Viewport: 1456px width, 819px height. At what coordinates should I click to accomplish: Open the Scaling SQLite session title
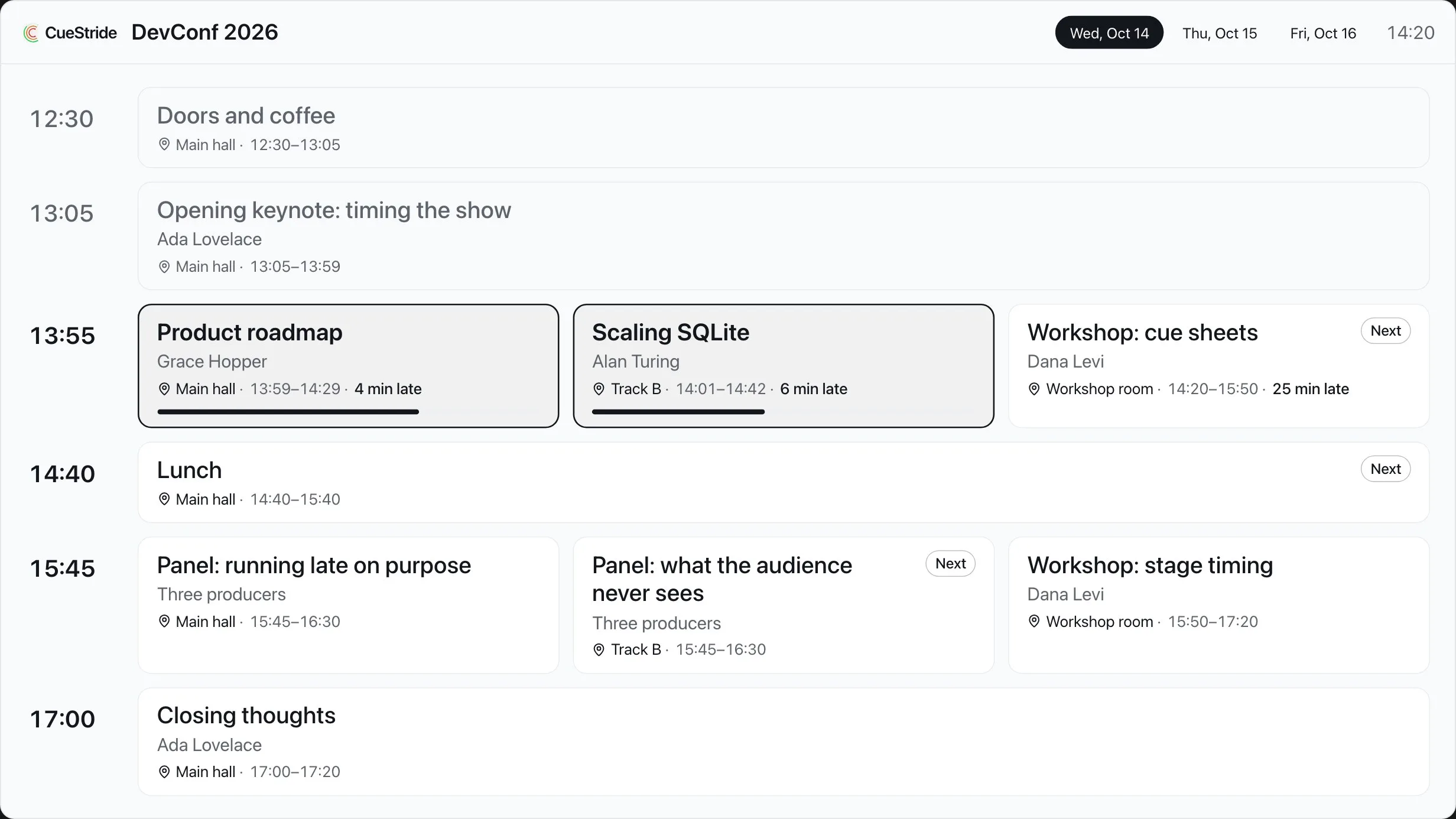click(x=671, y=333)
